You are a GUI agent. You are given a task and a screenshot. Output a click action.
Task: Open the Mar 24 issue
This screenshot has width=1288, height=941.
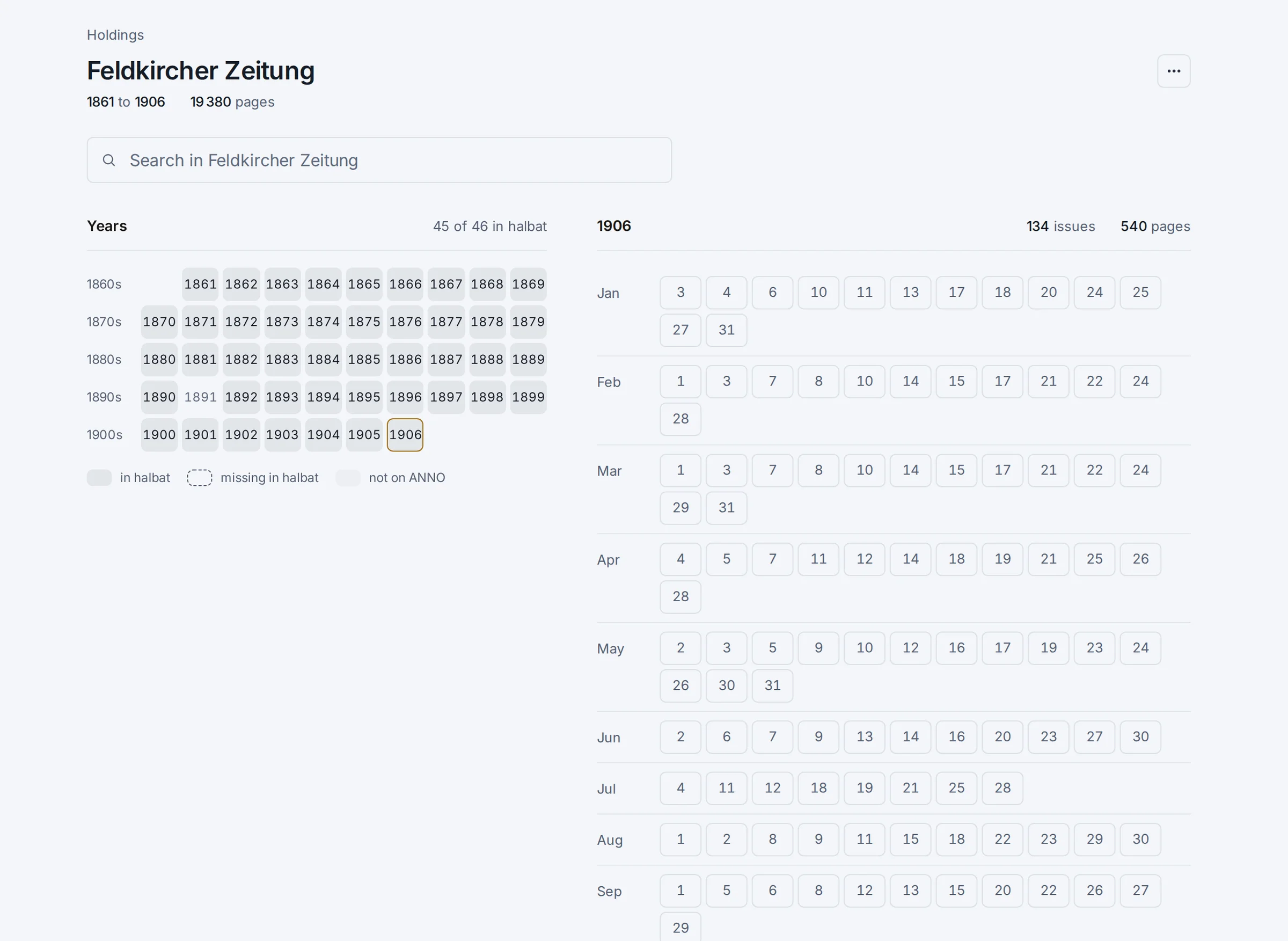click(x=1140, y=470)
